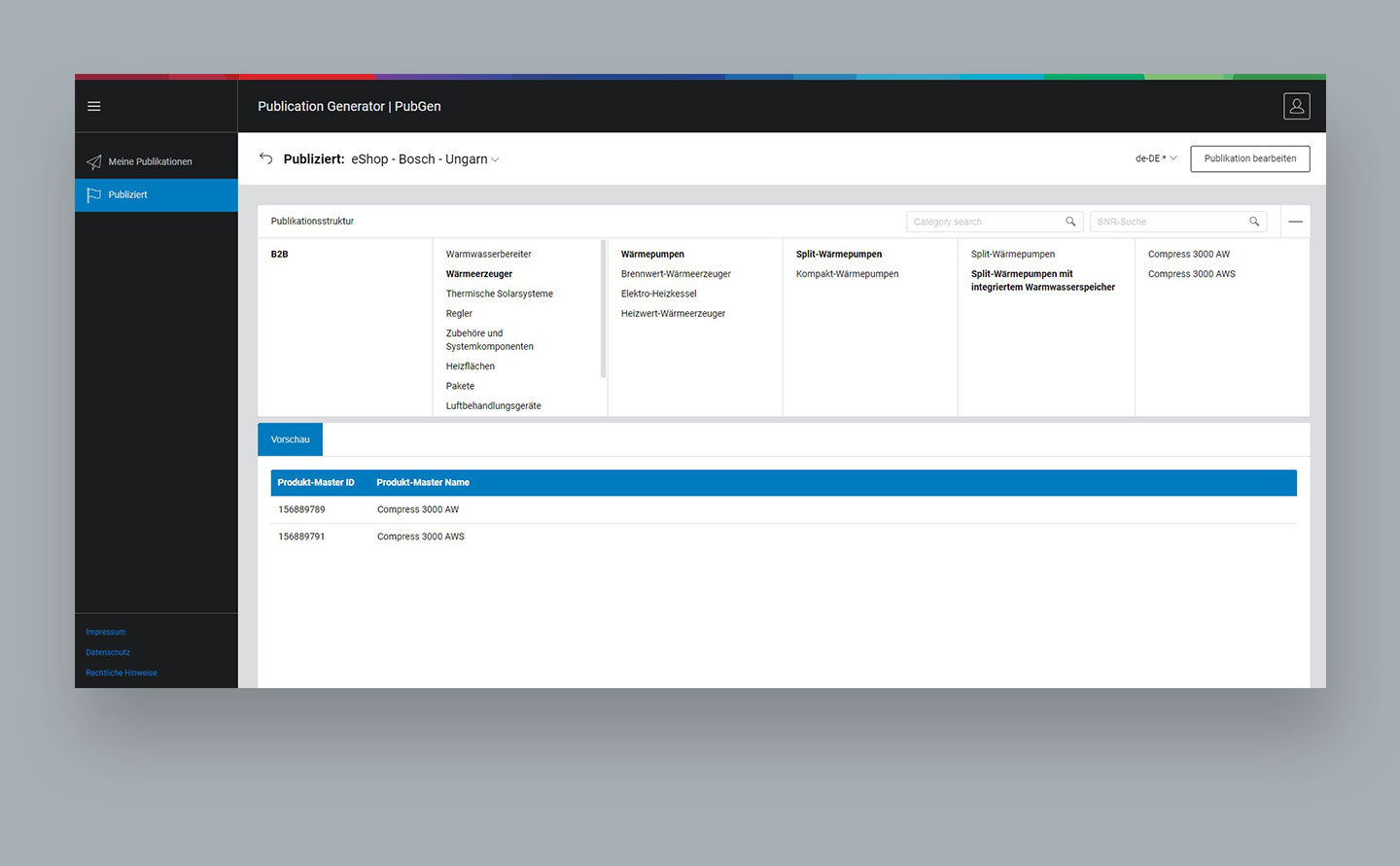
Task: Select Warmwasserbereiter category
Action: 489,254
